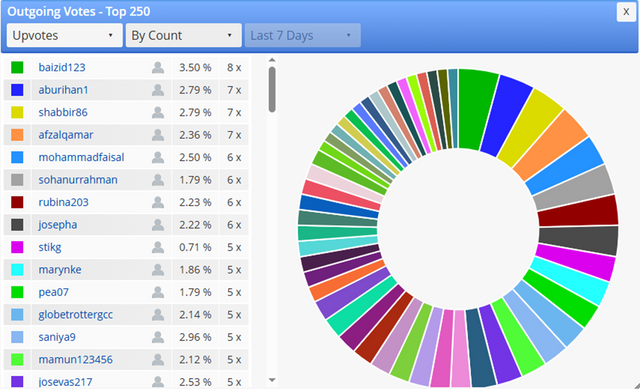The image size is (640, 389).
Task: Click the cyan color swatch for marynke
Action: click(x=17, y=269)
